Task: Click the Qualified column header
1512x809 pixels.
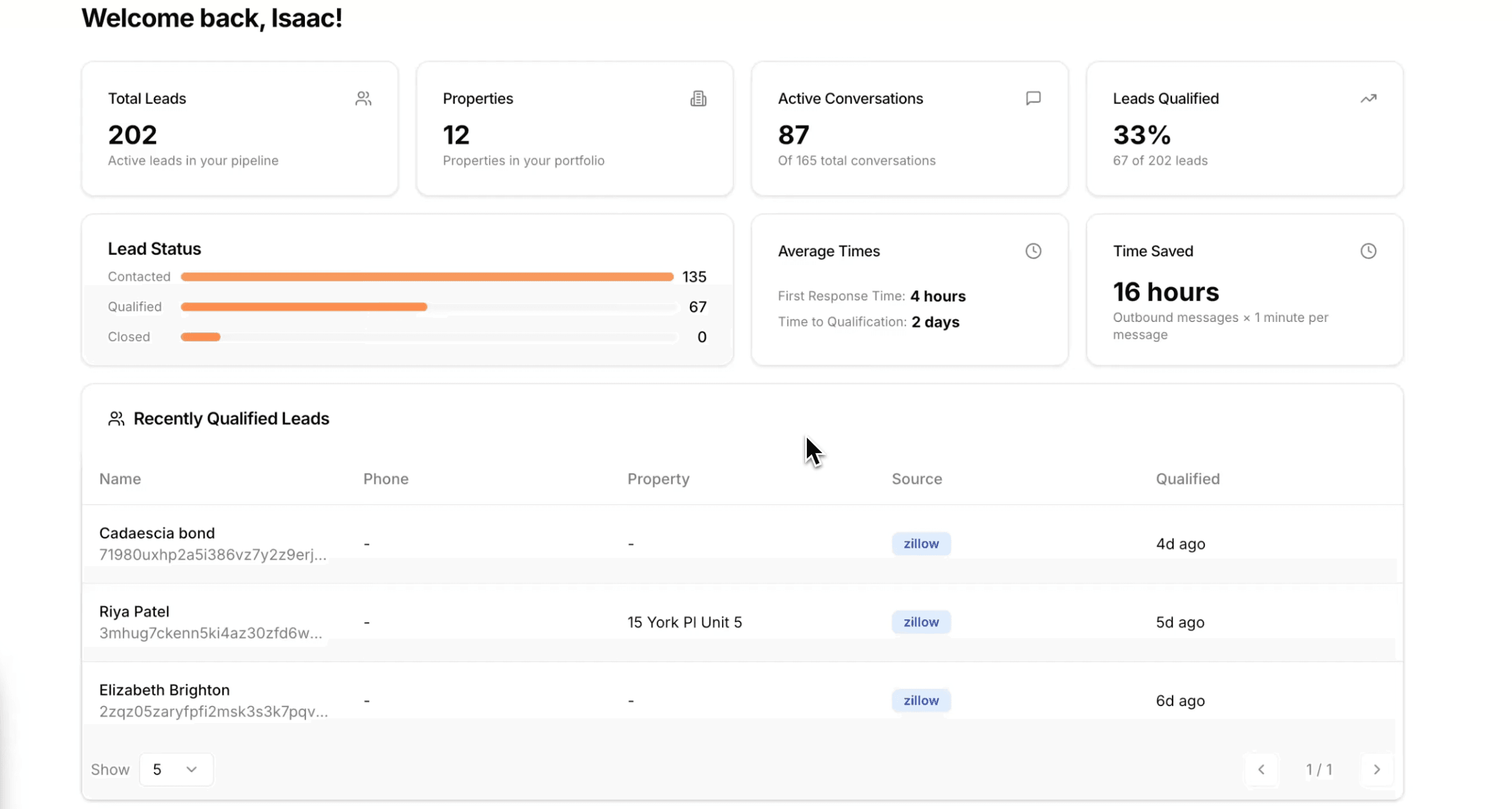Action: pyautogui.click(x=1187, y=479)
